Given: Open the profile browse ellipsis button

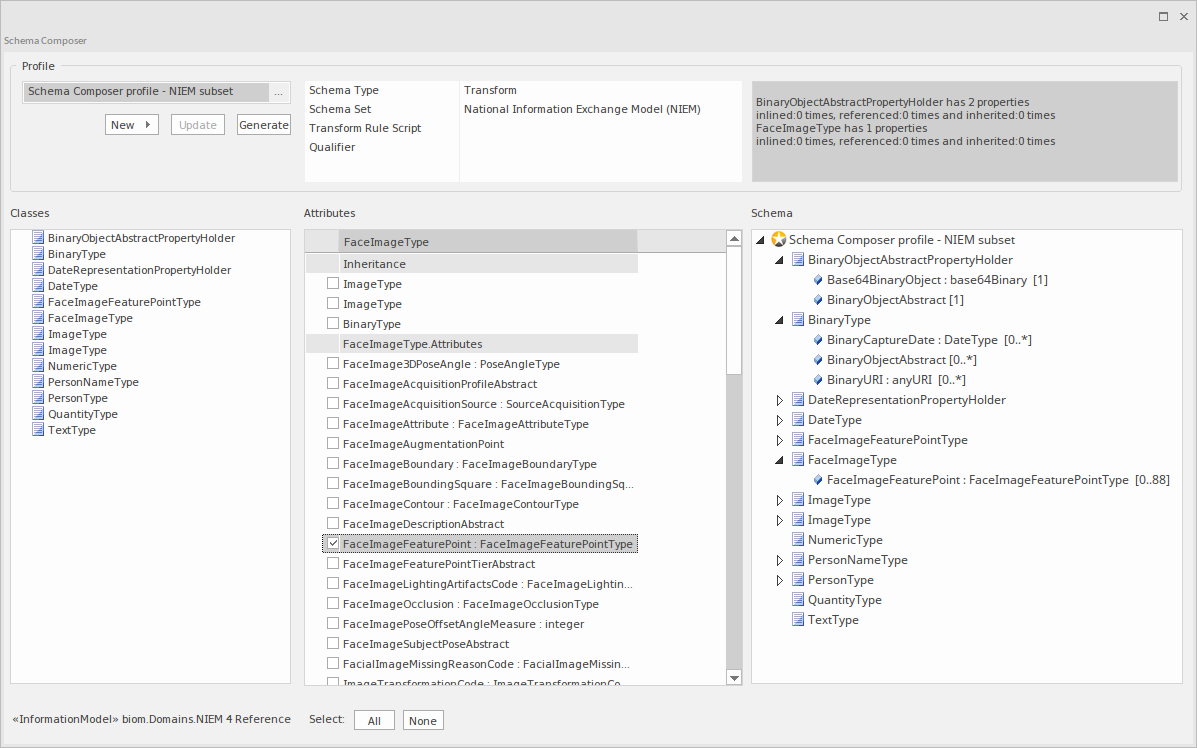Looking at the screenshot, I should 279,92.
